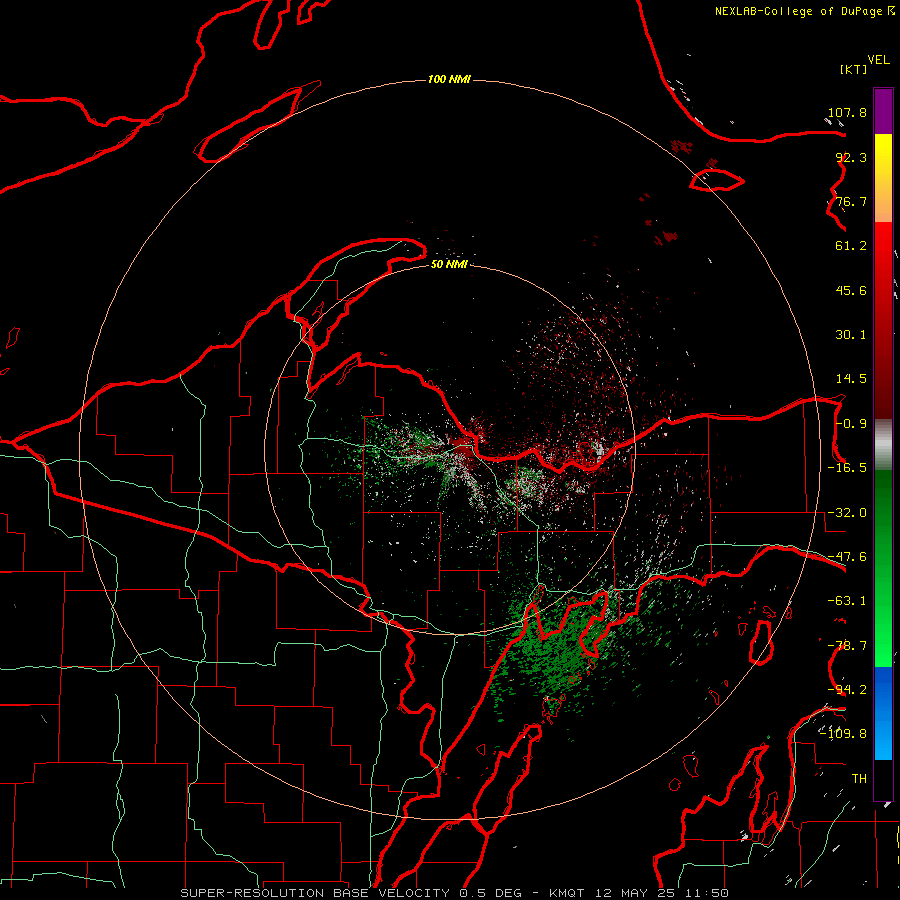
Task: Click the -0.9 legend value
Action: [x=851, y=424]
